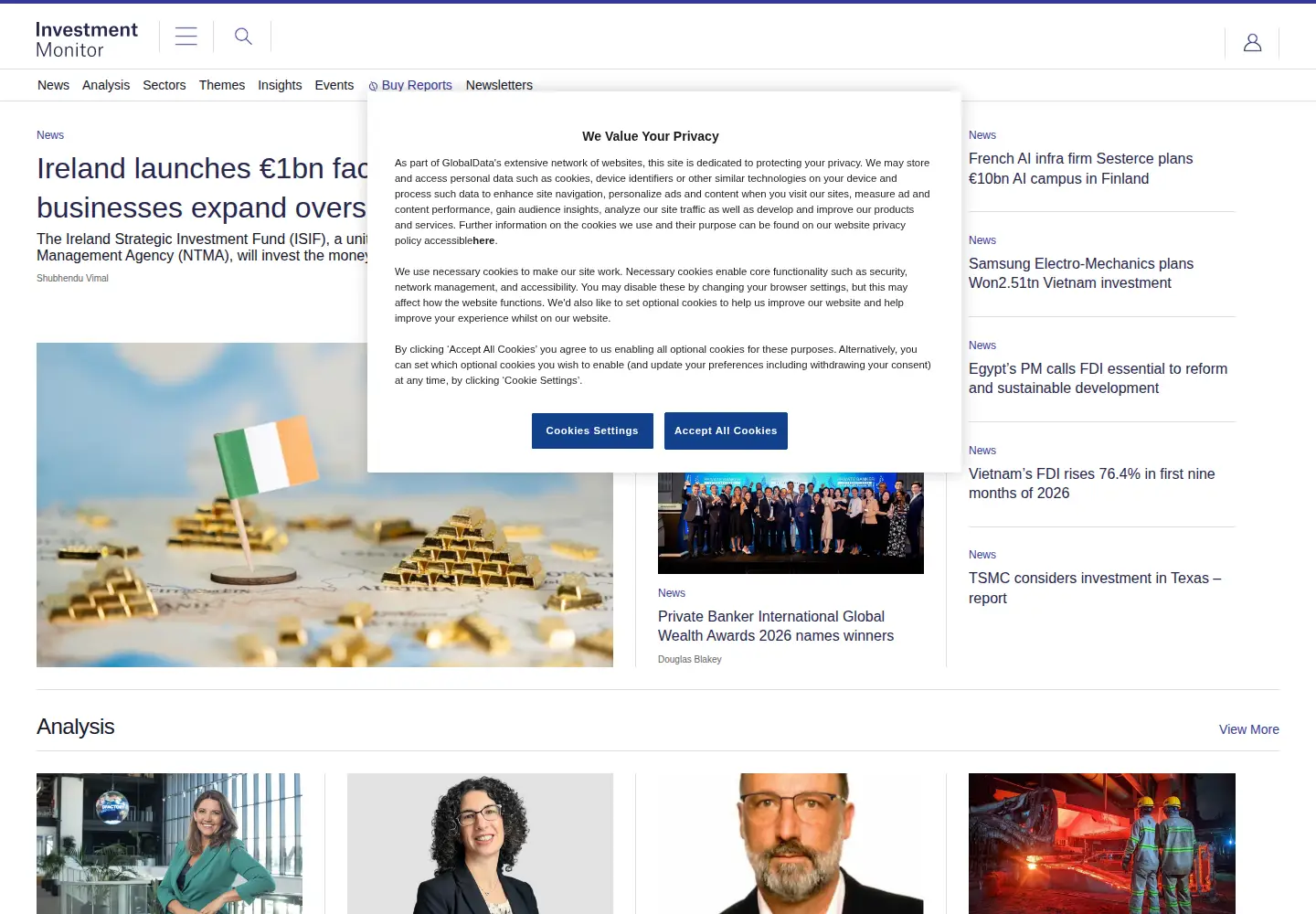Open View More in Analysis section

point(1249,729)
